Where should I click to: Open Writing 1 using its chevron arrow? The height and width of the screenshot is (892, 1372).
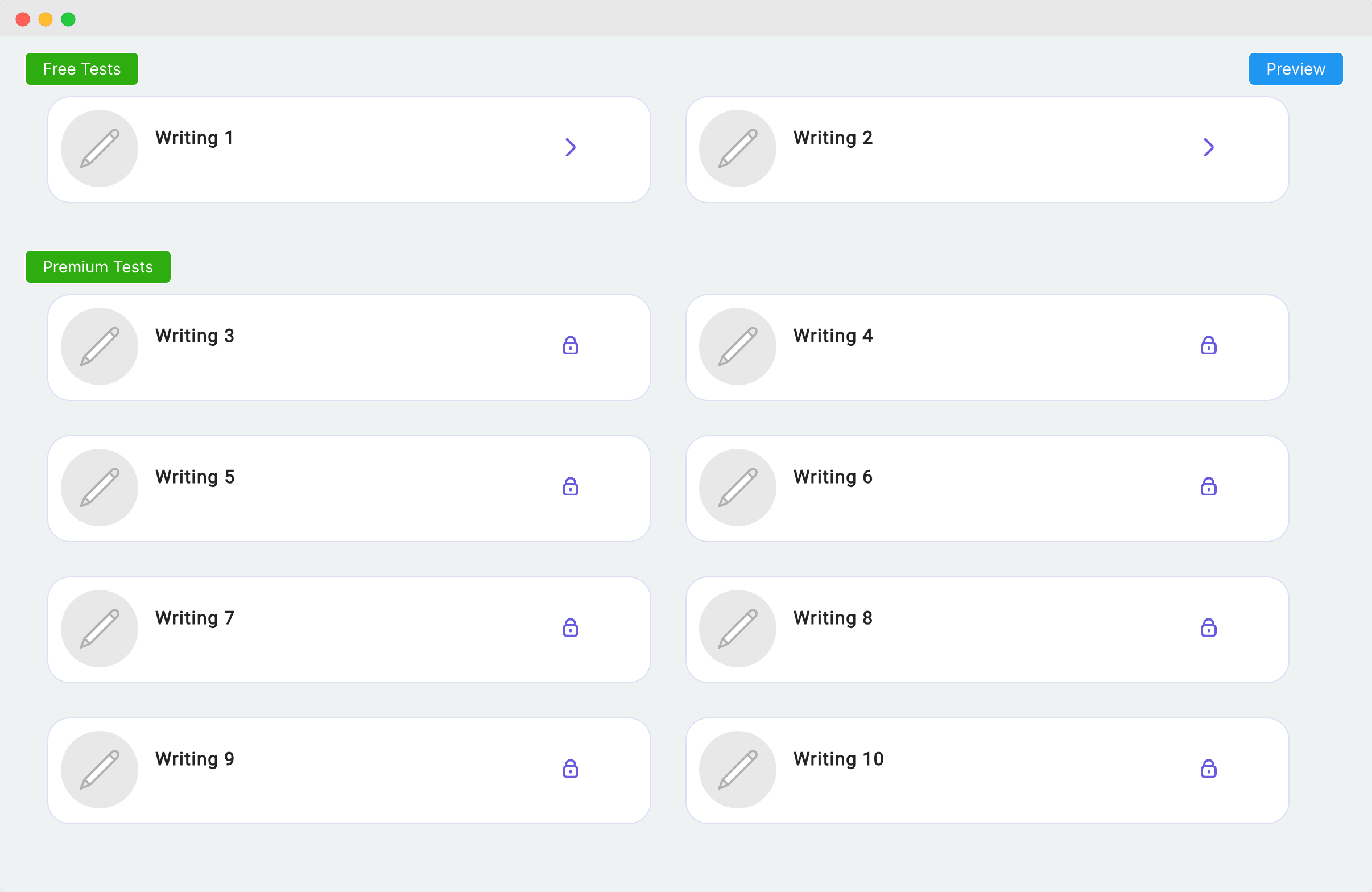coord(571,147)
